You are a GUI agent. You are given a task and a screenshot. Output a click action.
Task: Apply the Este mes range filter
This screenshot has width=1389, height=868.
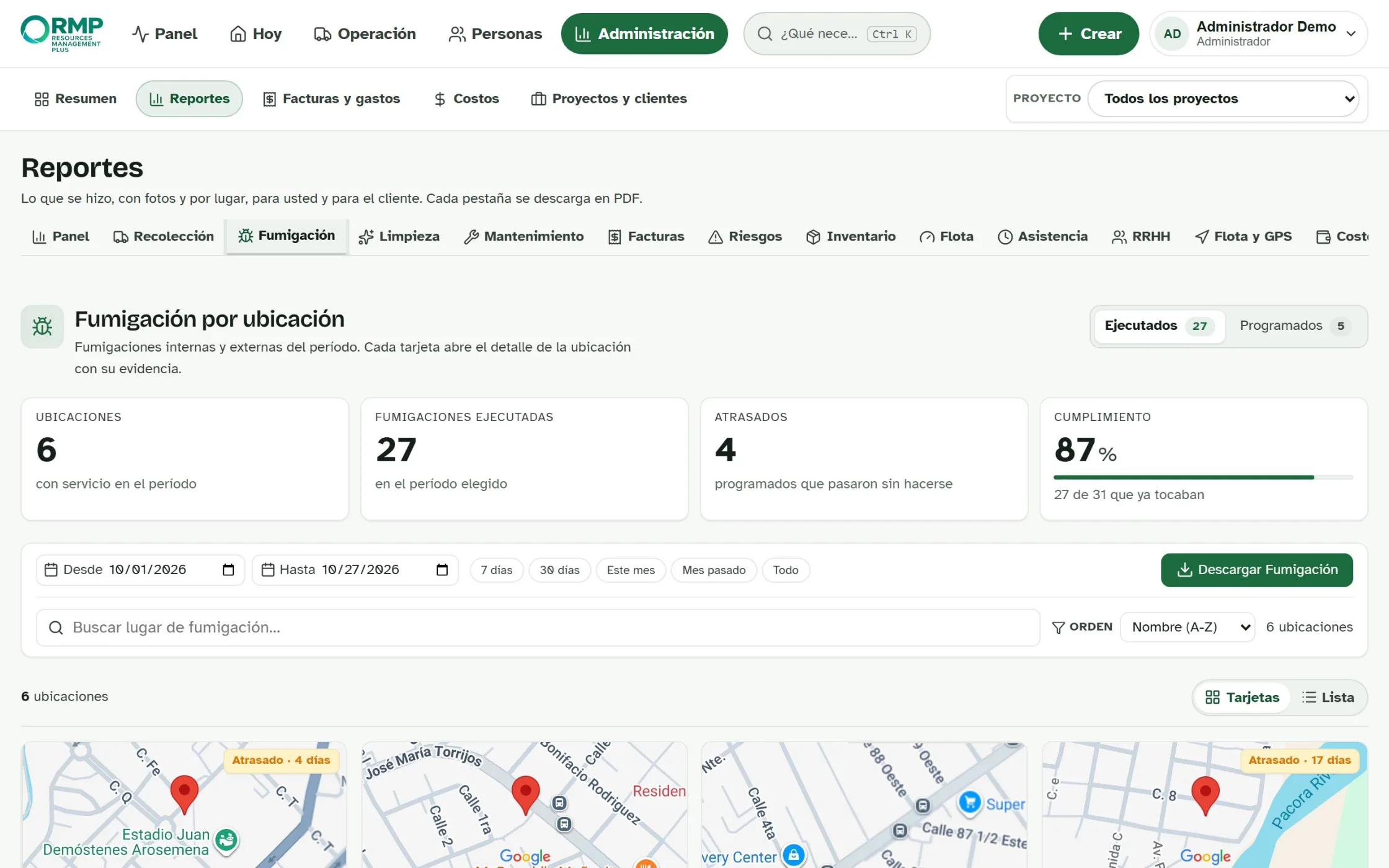pos(631,570)
